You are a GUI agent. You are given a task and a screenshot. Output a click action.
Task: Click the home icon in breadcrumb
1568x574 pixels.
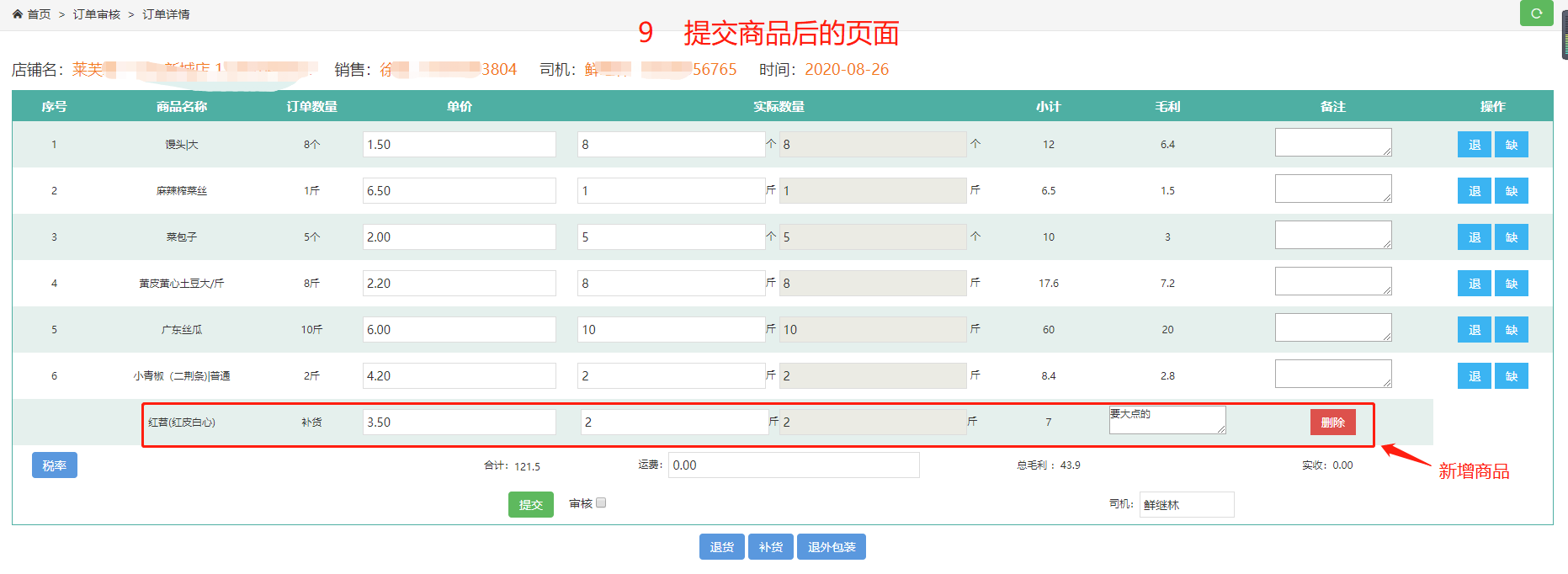point(18,14)
